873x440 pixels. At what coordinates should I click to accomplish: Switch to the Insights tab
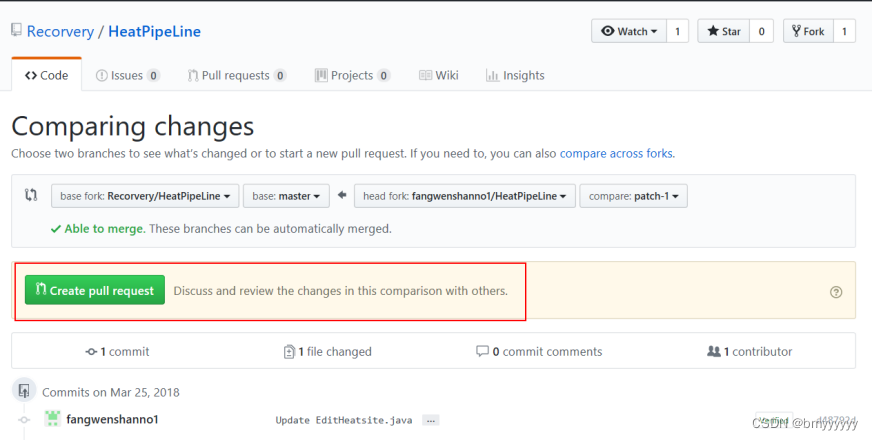click(x=515, y=75)
